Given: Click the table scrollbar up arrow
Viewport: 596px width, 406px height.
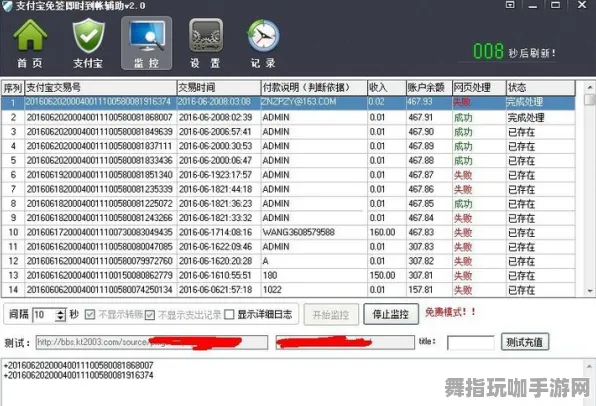Looking at the screenshot, I should coord(590,87).
